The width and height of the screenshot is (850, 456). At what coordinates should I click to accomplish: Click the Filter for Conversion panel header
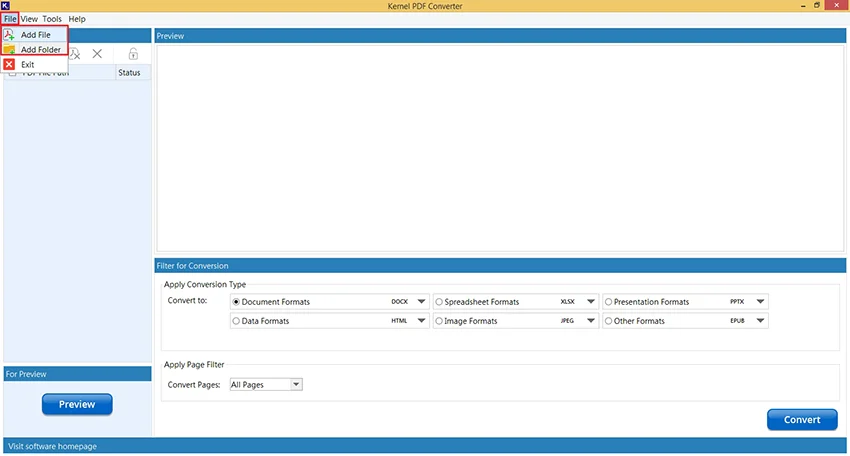click(500, 266)
